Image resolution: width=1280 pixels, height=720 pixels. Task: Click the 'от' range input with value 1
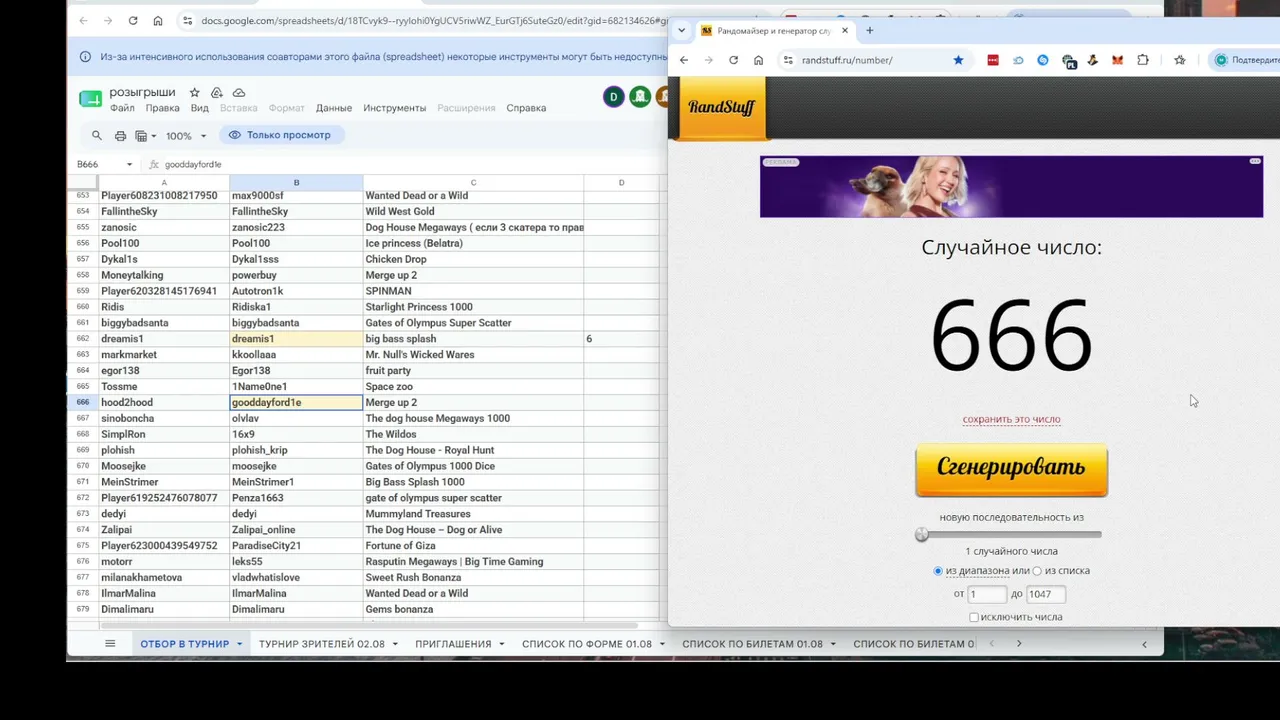coord(987,594)
